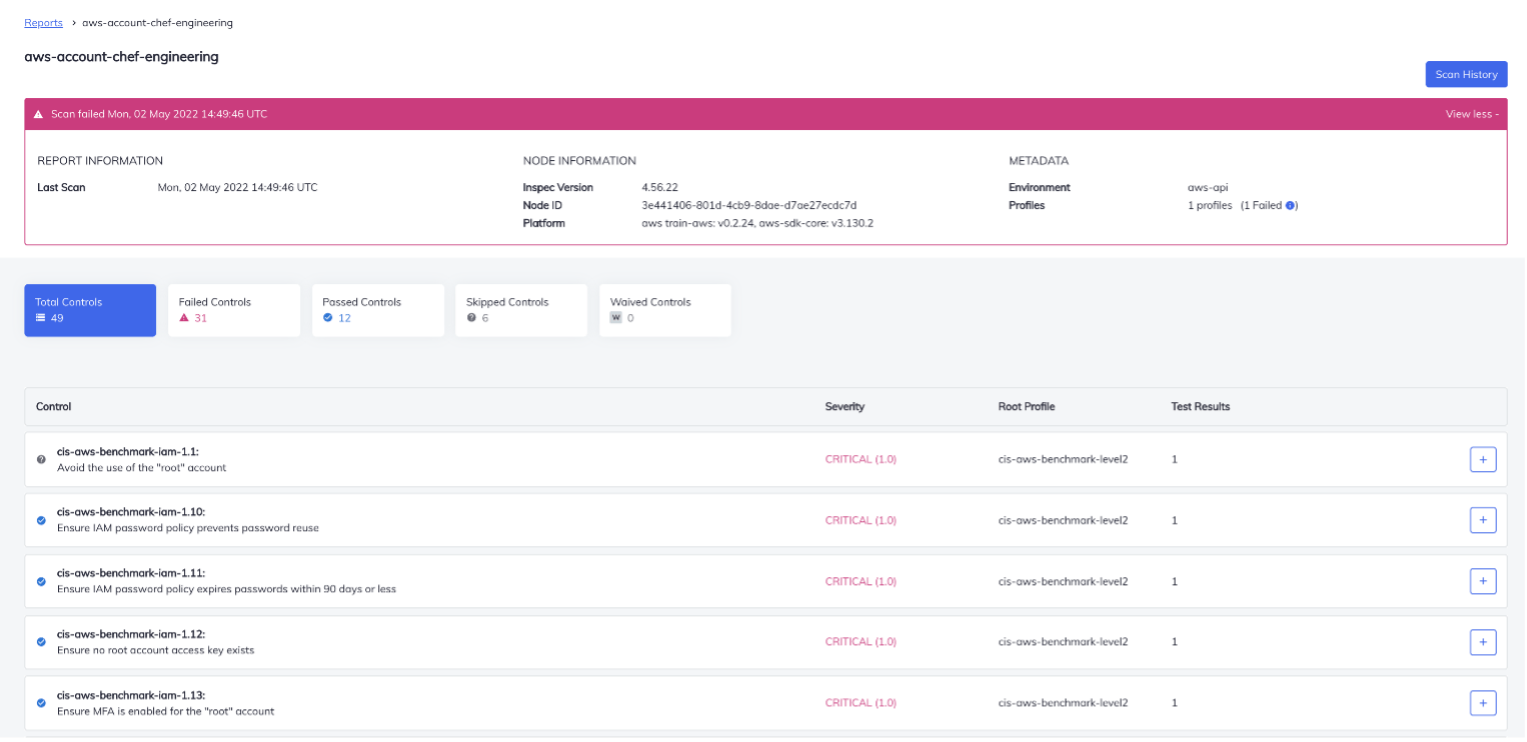Image resolution: width=1527 pixels, height=742 pixels.
Task: Click the passed status icon beside cis-aws-benchmark-iam-1.10
Action: 40,520
